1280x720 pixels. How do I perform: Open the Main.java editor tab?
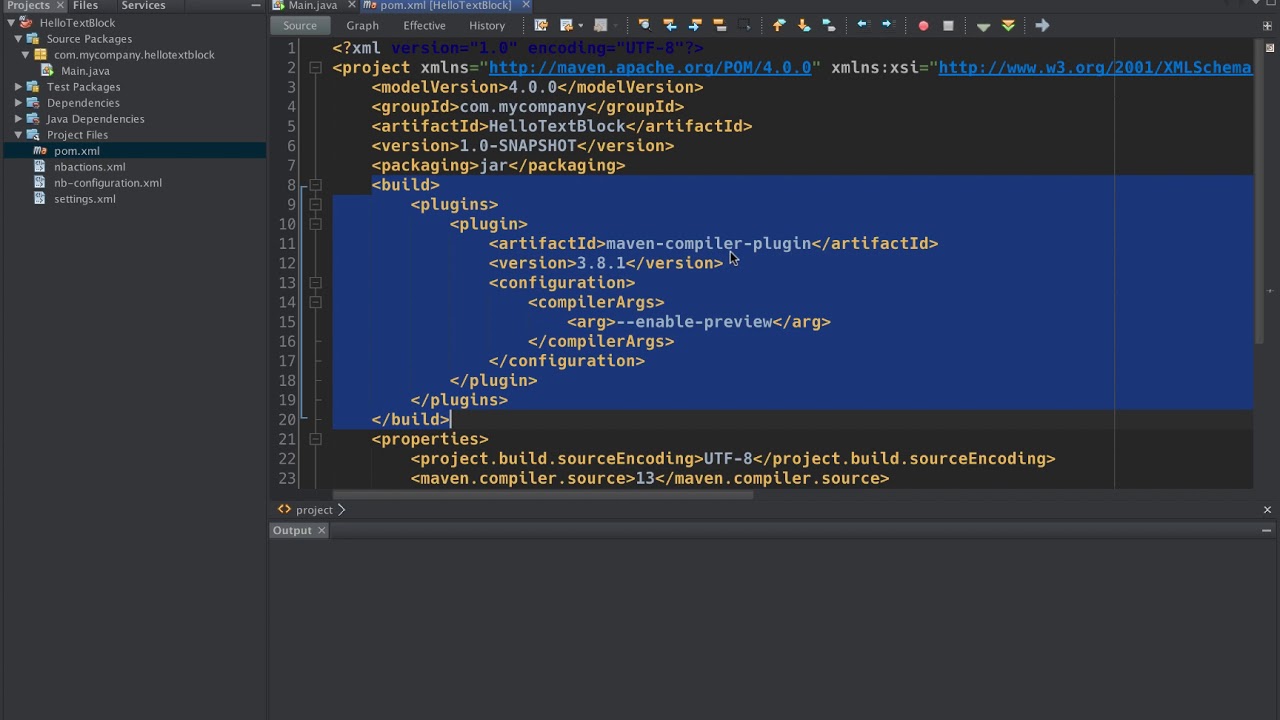point(312,5)
